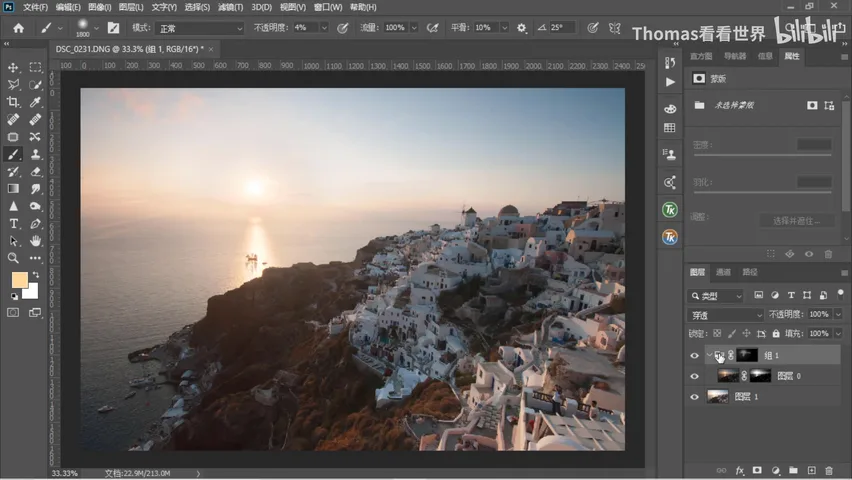Click the 密度 density slider
The image size is (852, 480).
[x=762, y=155]
